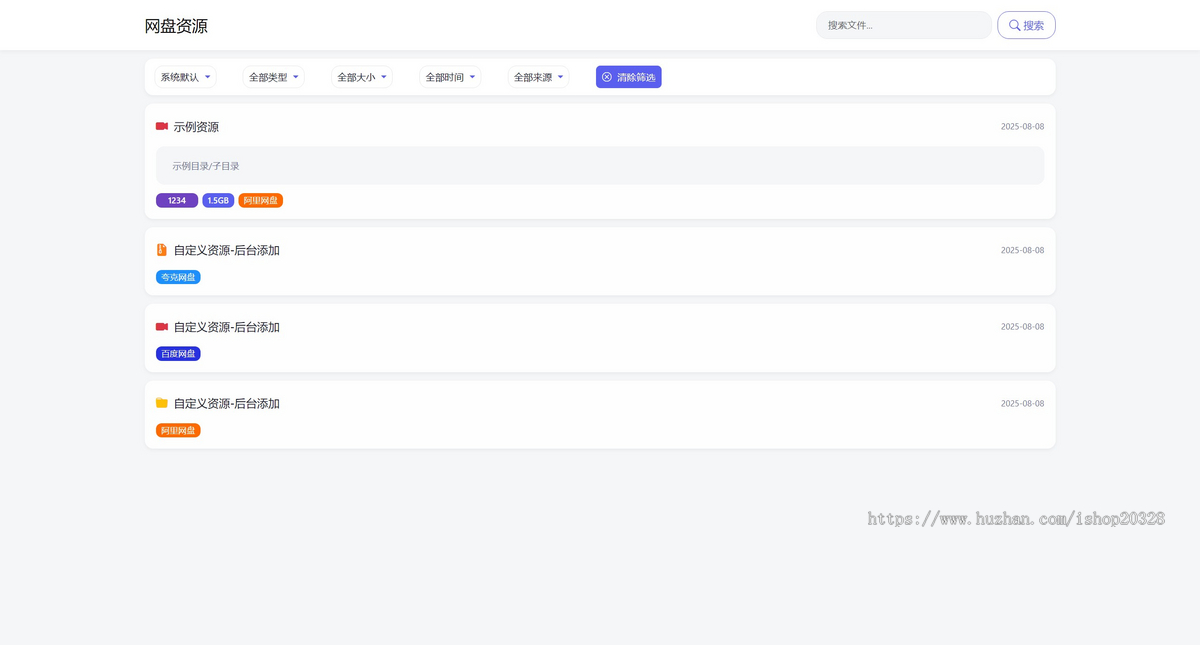The width and height of the screenshot is (1200, 645).
Task: Click the purple 1234 tag
Action: (x=177, y=200)
